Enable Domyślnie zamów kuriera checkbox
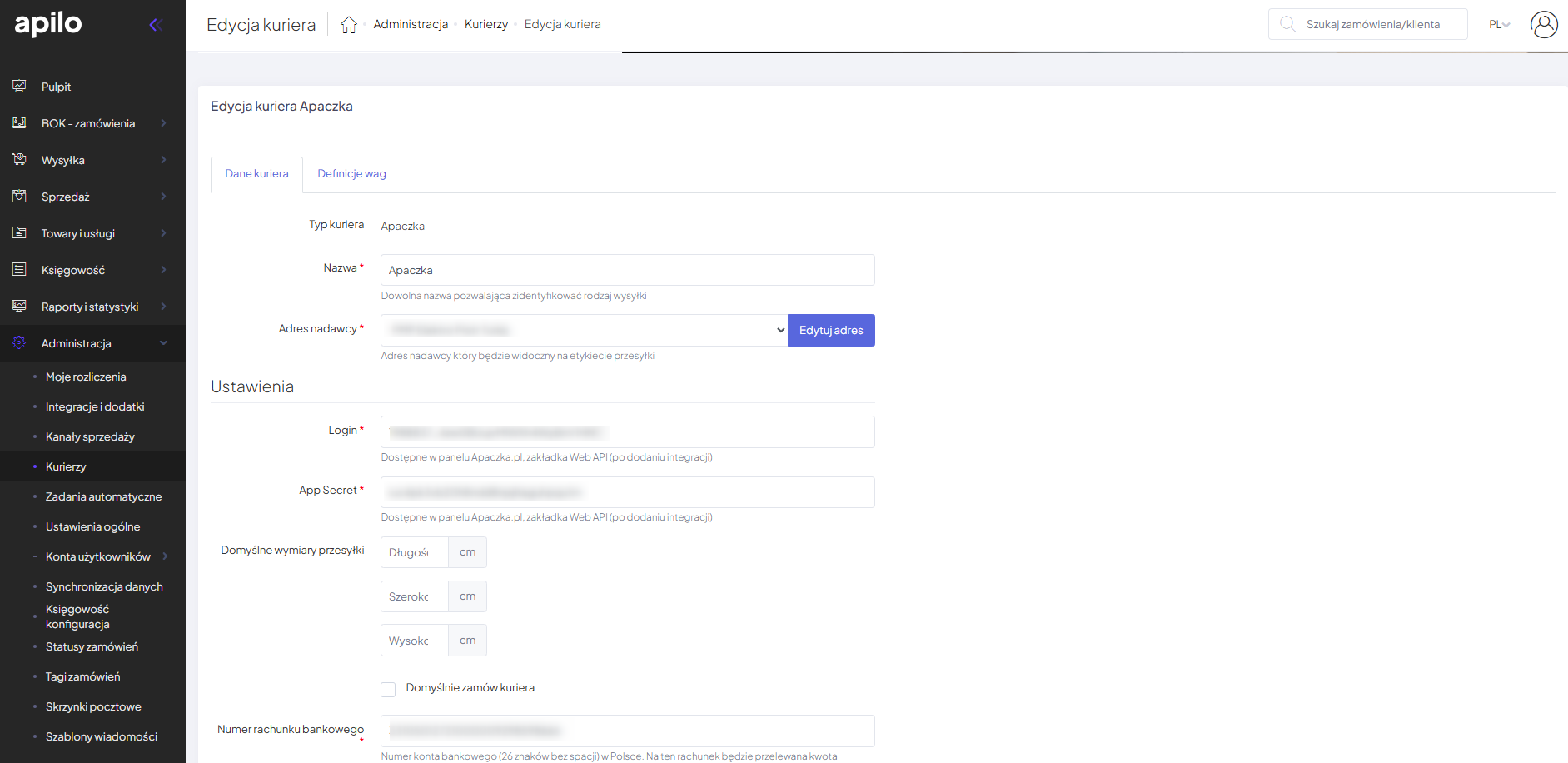Viewport: 1568px width, 763px height. pos(388,689)
